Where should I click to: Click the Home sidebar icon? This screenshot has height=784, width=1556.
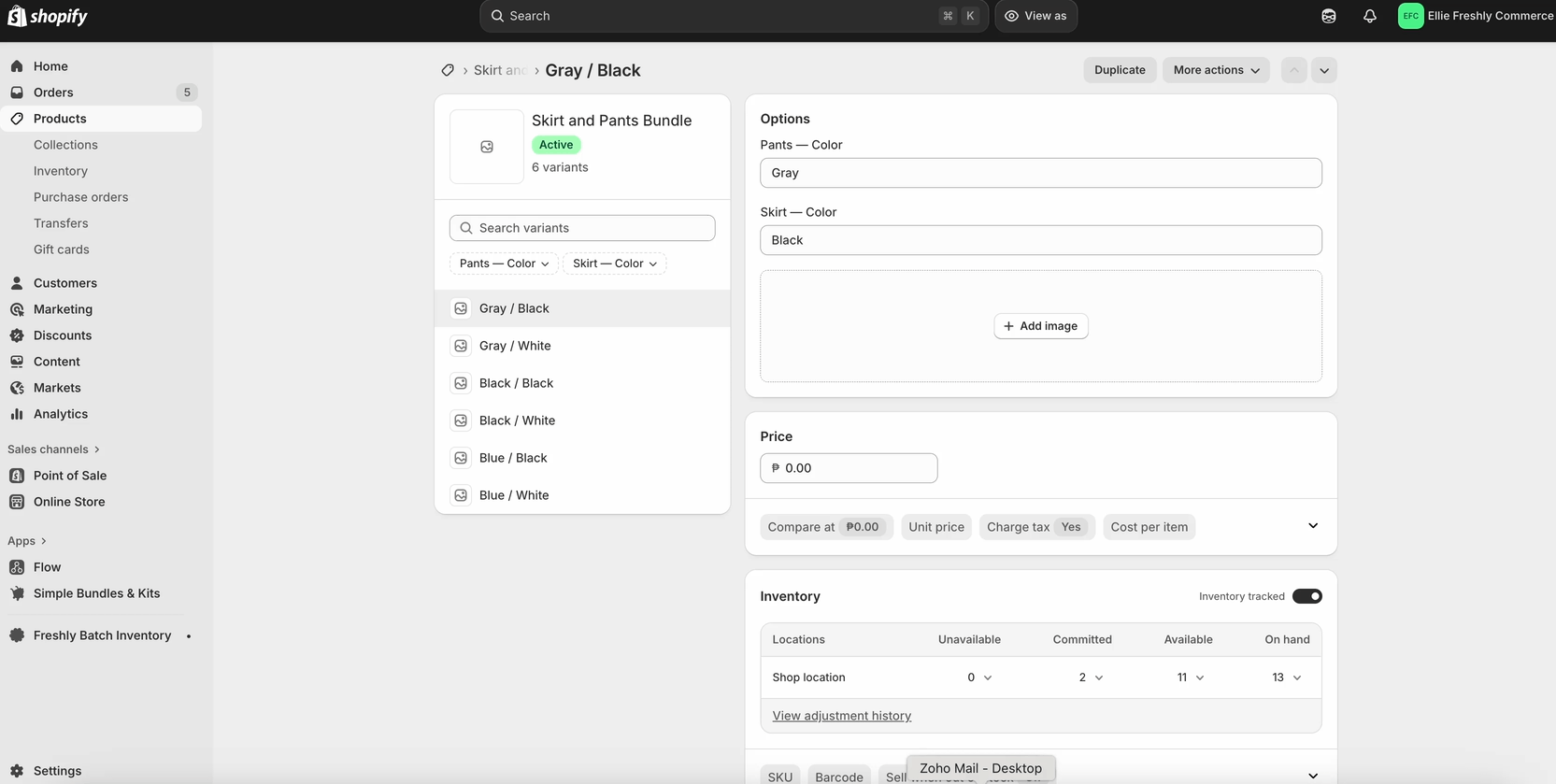(x=17, y=66)
